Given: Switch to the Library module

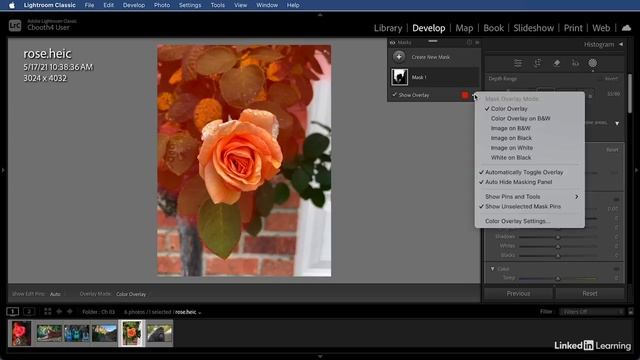Looking at the screenshot, I should click(x=388, y=28).
